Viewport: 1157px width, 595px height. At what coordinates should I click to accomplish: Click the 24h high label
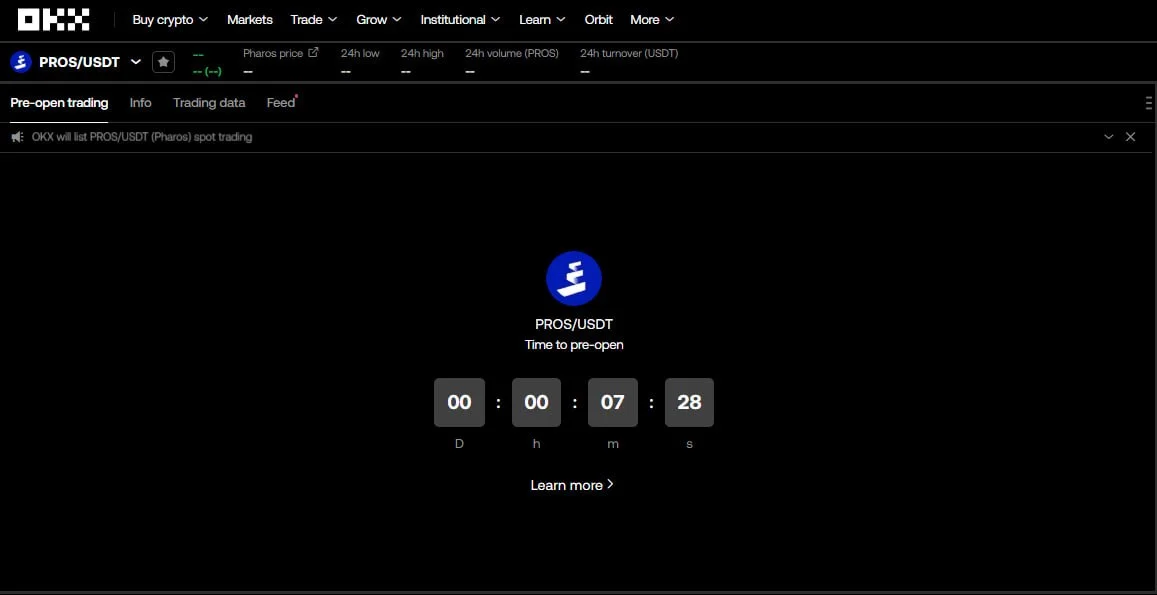pos(422,53)
